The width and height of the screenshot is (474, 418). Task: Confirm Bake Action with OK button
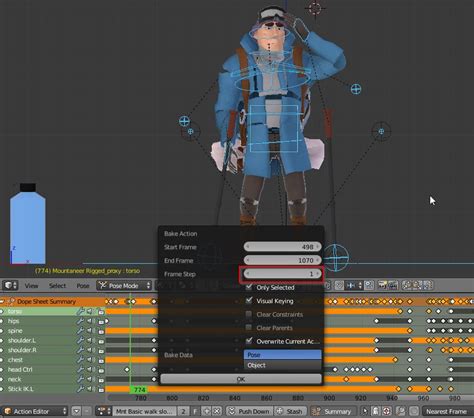point(241,379)
